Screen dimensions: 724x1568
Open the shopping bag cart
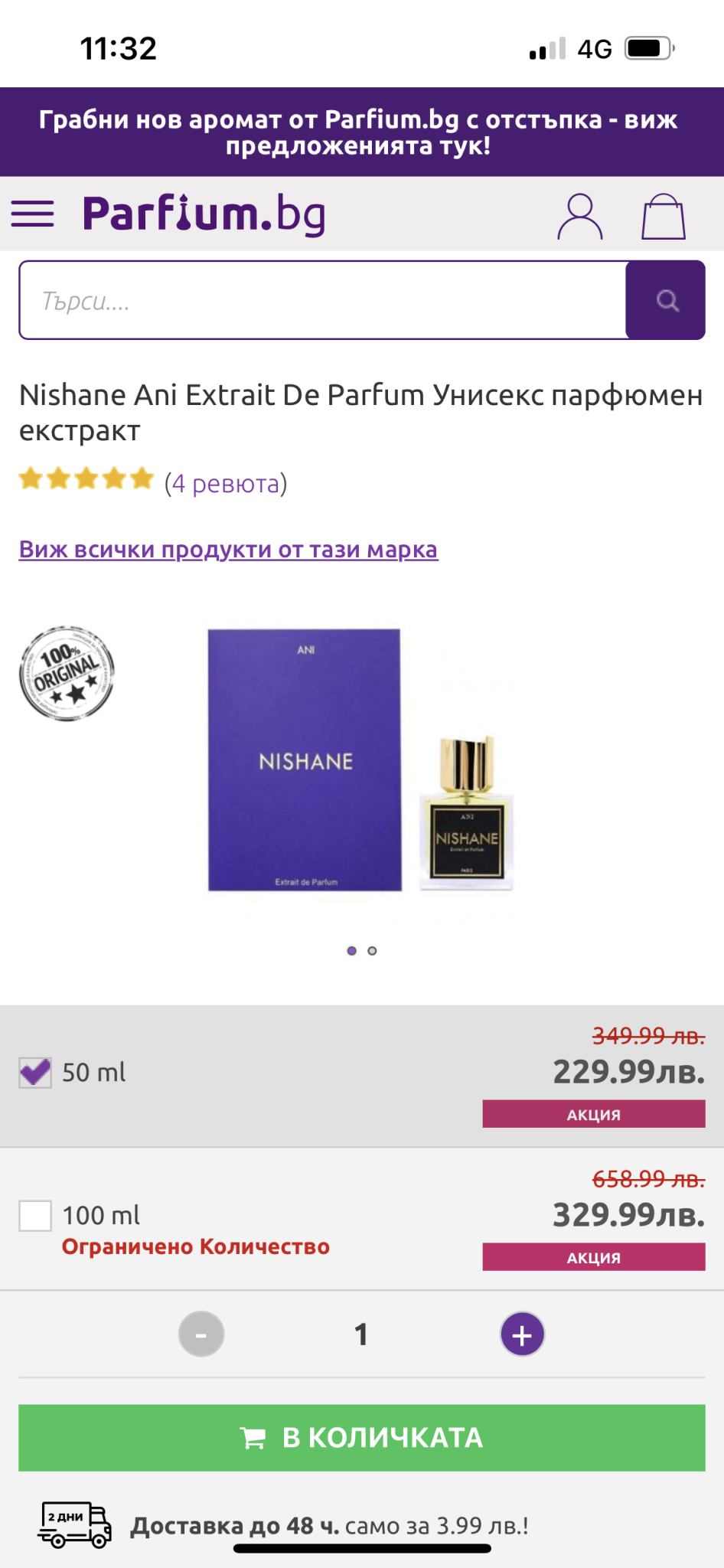pyautogui.click(x=663, y=217)
